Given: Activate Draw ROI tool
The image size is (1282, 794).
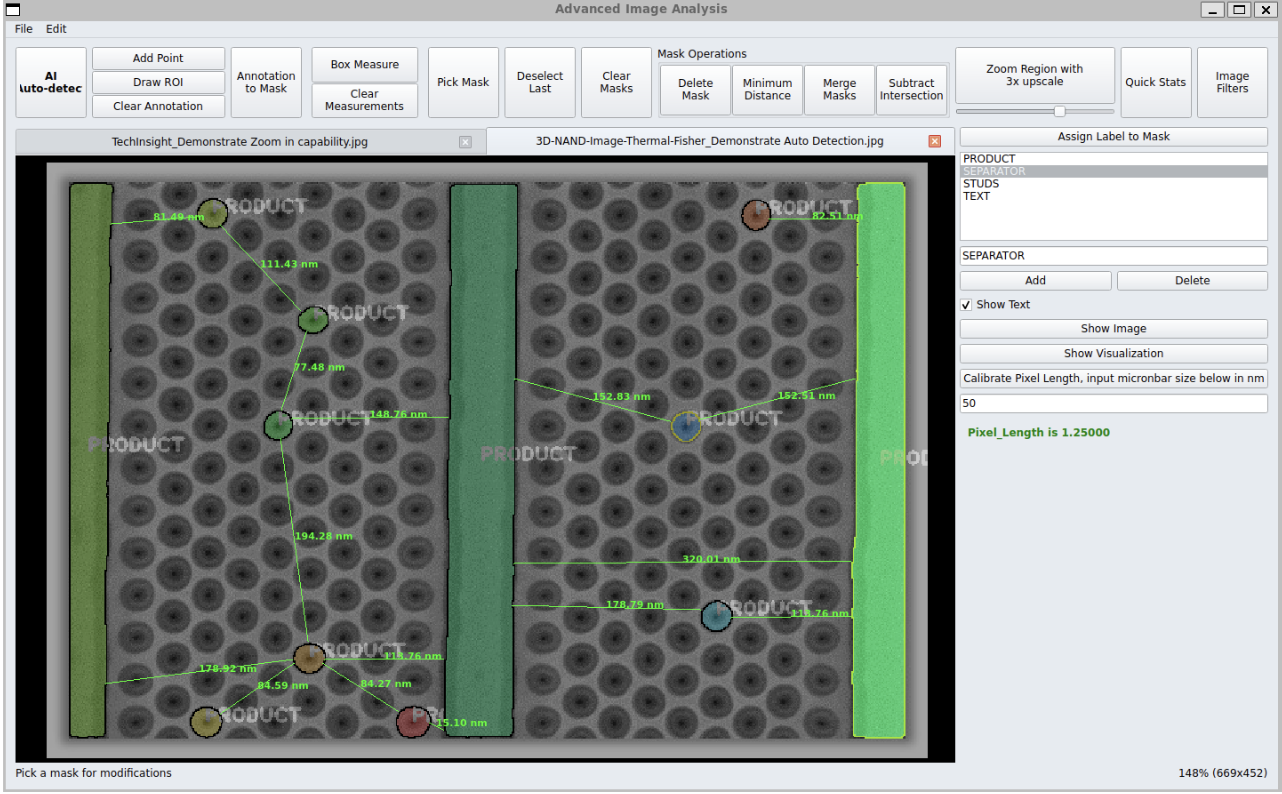Looking at the screenshot, I should [158, 82].
